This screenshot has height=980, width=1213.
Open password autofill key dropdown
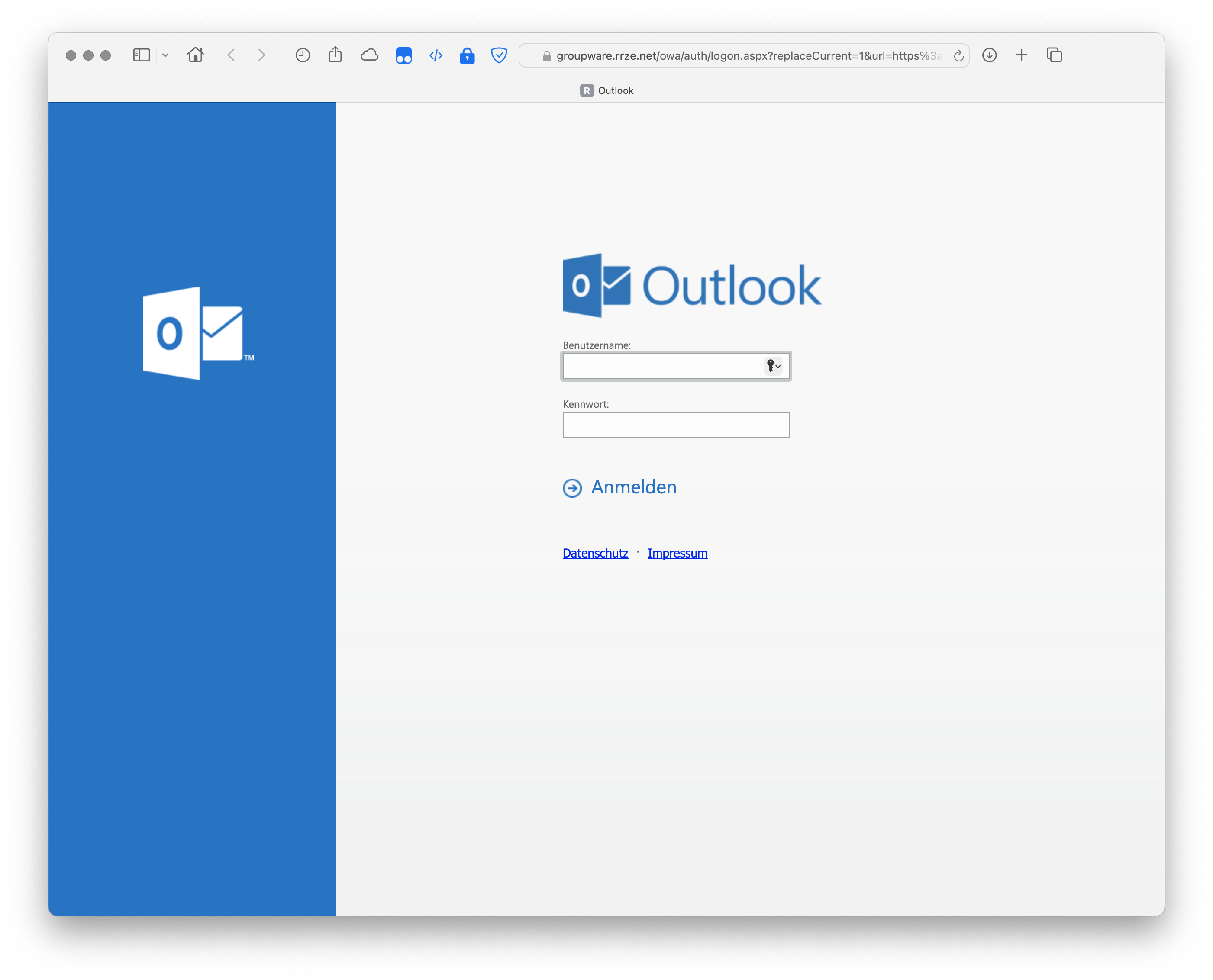point(773,366)
